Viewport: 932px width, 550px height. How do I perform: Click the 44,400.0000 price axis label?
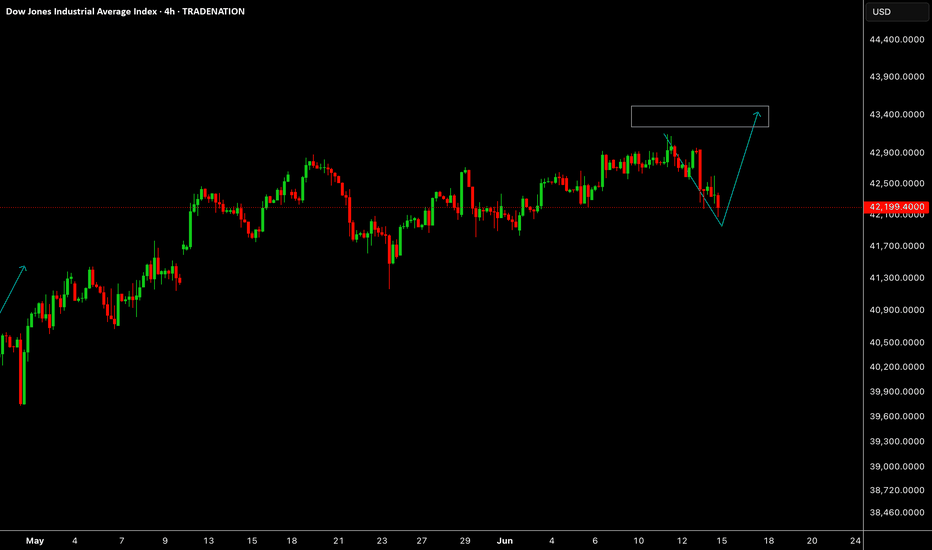[x=896, y=40]
